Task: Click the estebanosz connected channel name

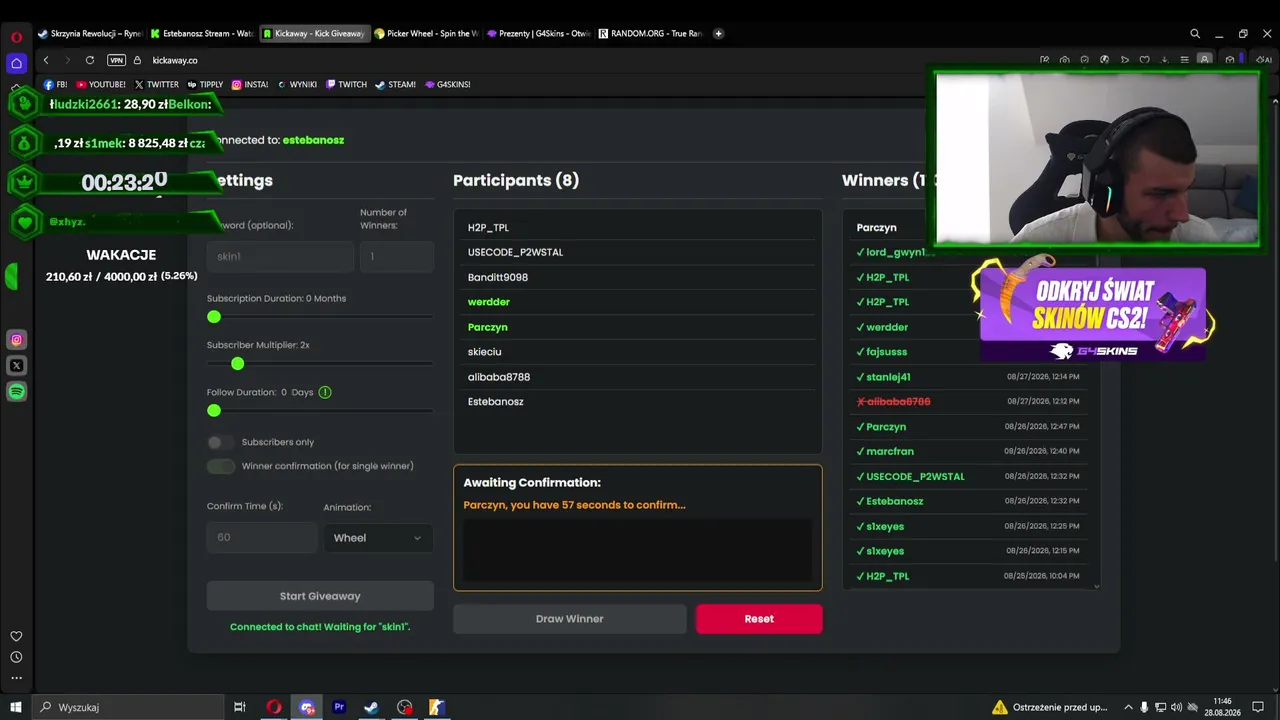Action: coord(313,140)
